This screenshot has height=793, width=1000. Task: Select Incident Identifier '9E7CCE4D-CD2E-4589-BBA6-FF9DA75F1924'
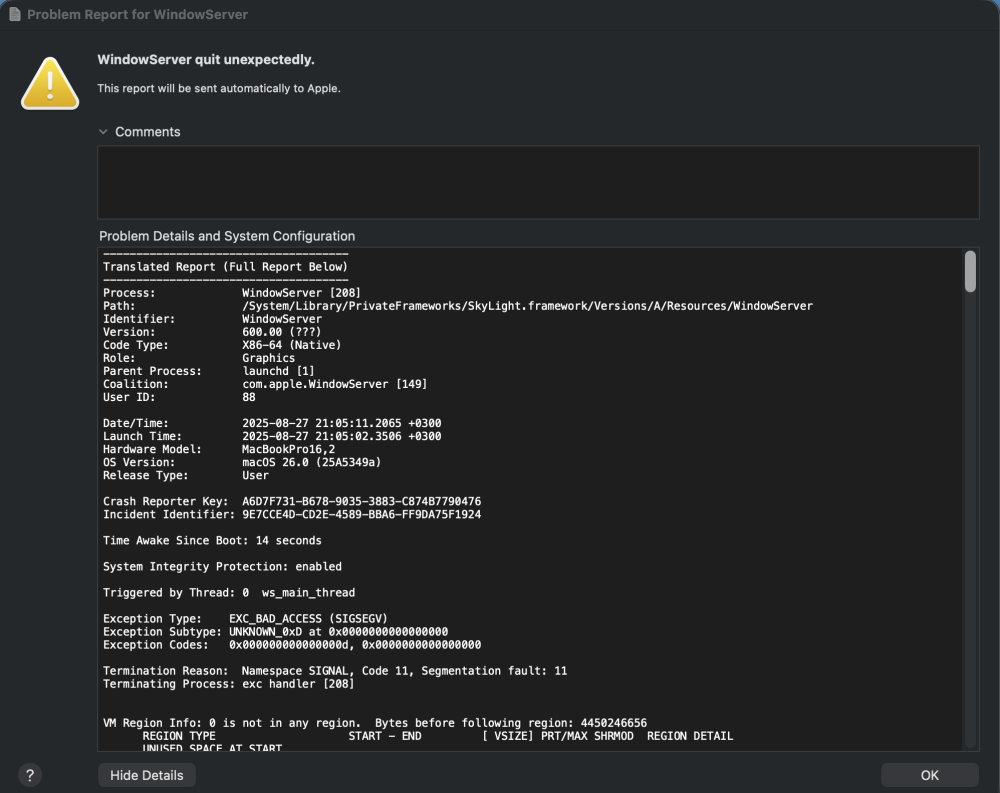[361, 514]
